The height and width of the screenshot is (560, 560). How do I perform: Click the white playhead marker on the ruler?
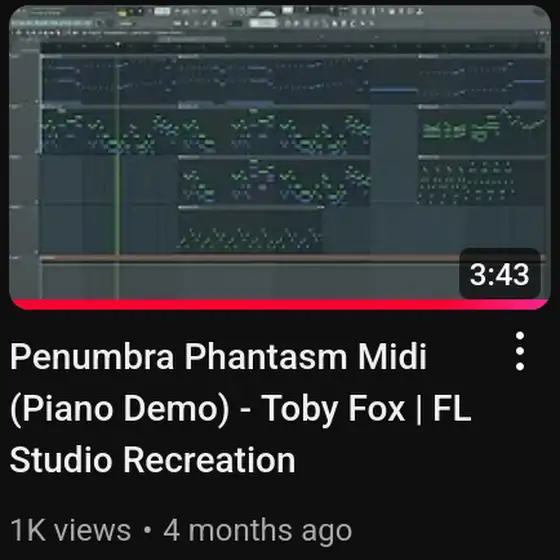[x=118, y=44]
